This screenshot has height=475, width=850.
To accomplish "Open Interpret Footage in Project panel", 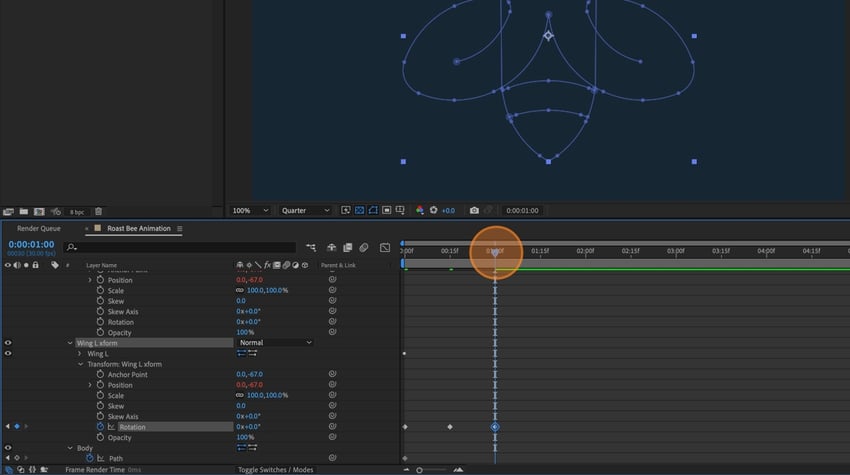I will [8, 211].
